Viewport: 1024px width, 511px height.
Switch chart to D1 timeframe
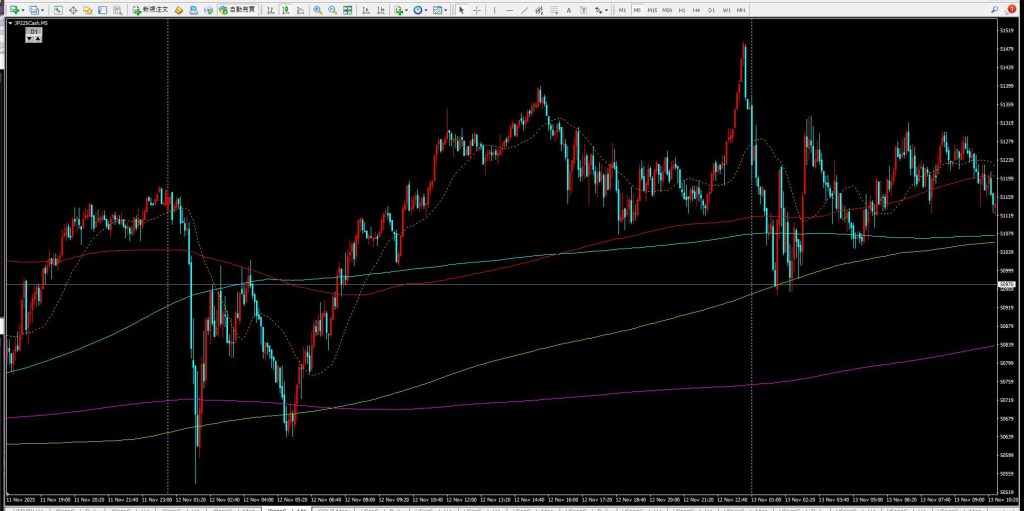click(x=712, y=10)
